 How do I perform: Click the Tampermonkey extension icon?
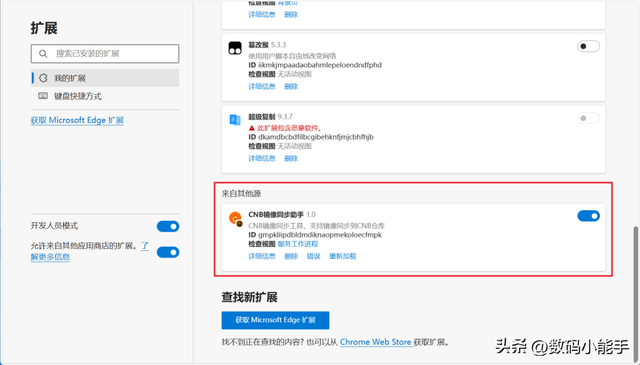tap(235, 48)
